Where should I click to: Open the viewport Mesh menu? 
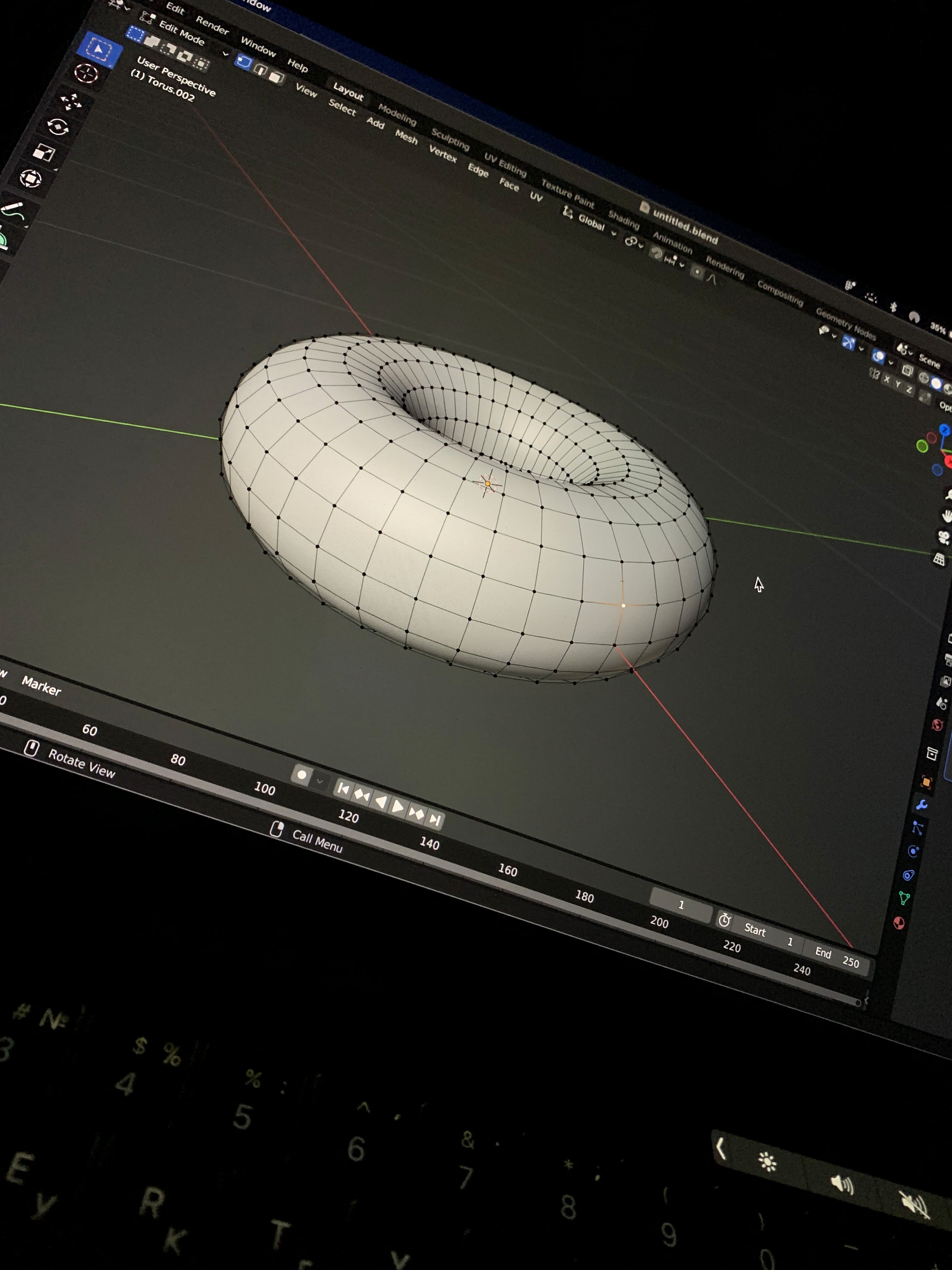[406, 137]
